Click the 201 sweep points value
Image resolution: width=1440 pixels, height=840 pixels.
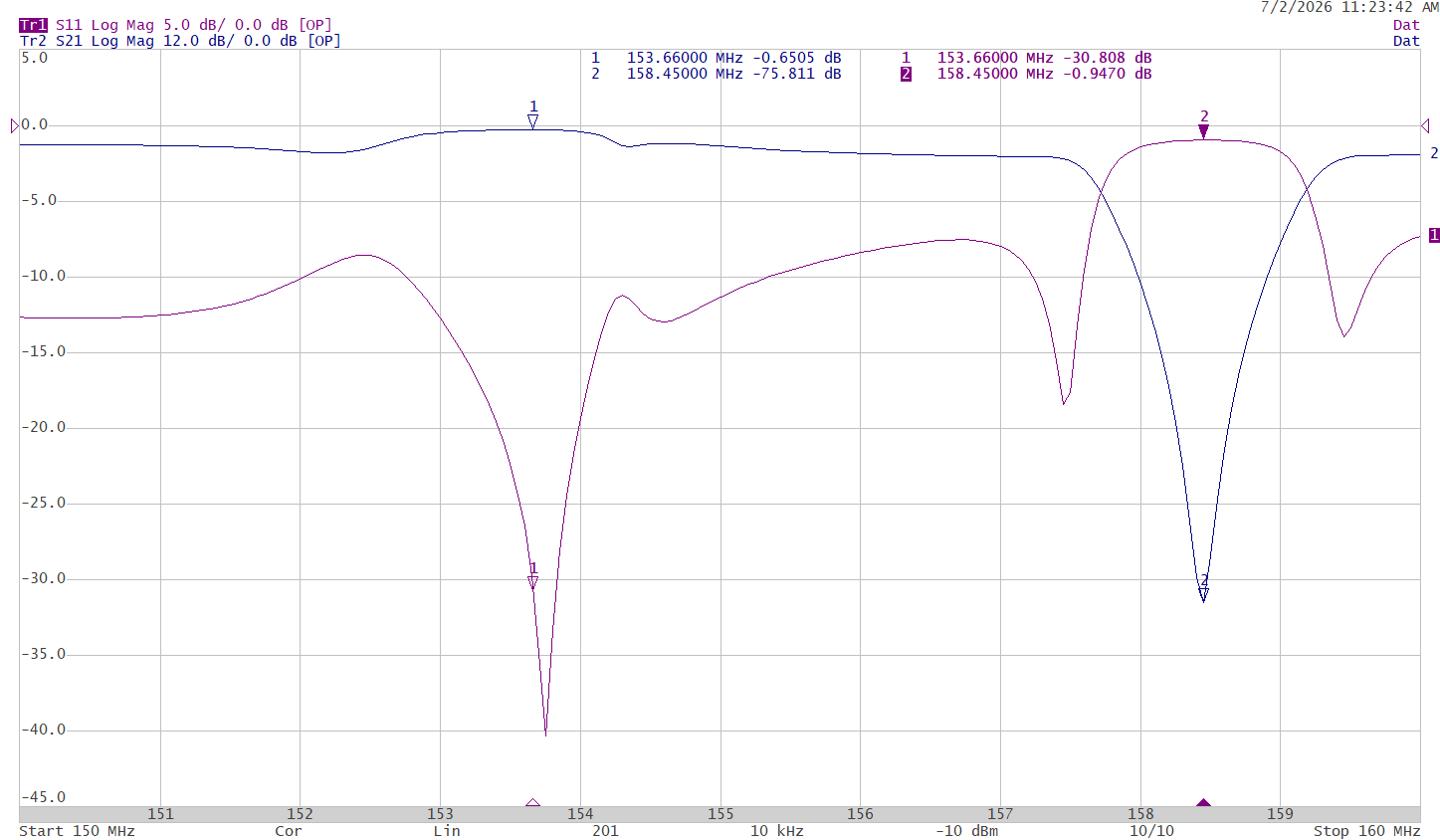pyautogui.click(x=605, y=831)
